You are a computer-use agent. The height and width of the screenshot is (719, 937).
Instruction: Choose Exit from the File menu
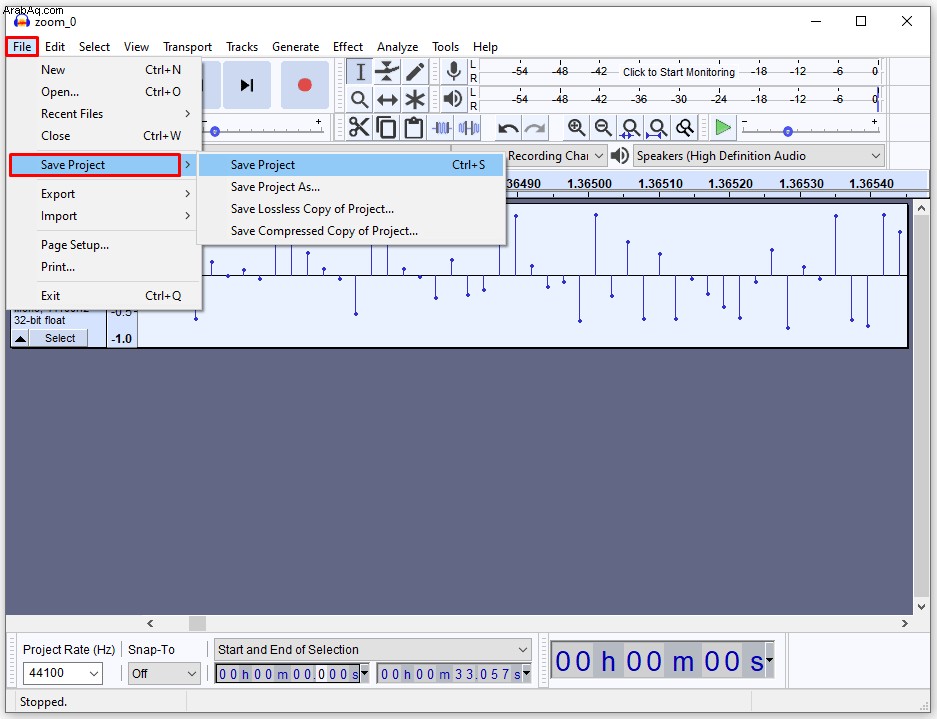pyautogui.click(x=104, y=296)
